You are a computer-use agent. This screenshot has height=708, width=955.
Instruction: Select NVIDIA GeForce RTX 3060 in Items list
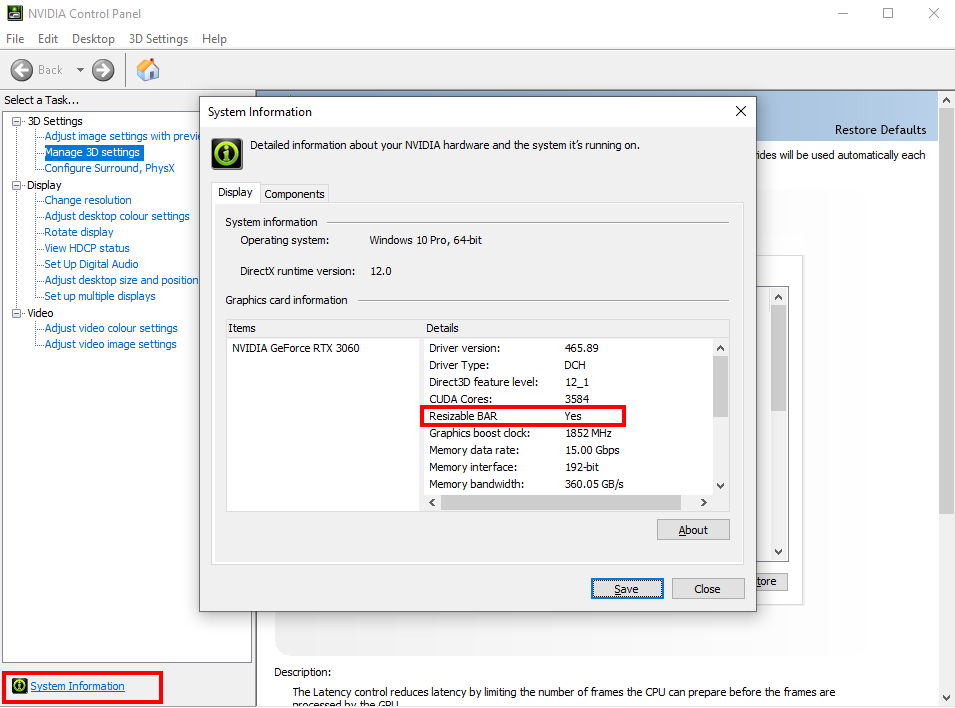pyautogui.click(x=295, y=348)
